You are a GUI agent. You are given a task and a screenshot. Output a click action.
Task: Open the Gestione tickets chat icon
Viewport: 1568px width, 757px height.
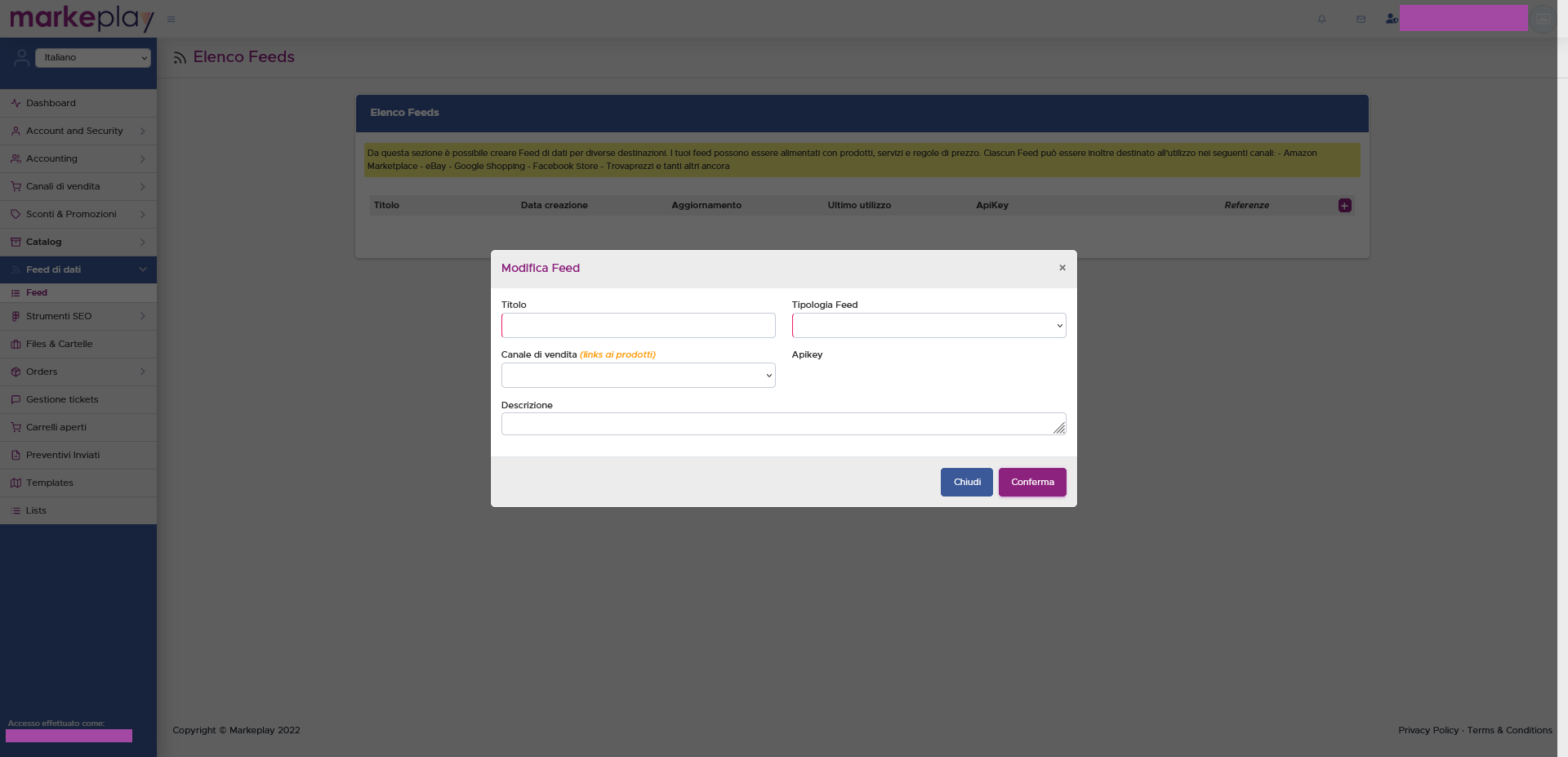pyautogui.click(x=16, y=399)
